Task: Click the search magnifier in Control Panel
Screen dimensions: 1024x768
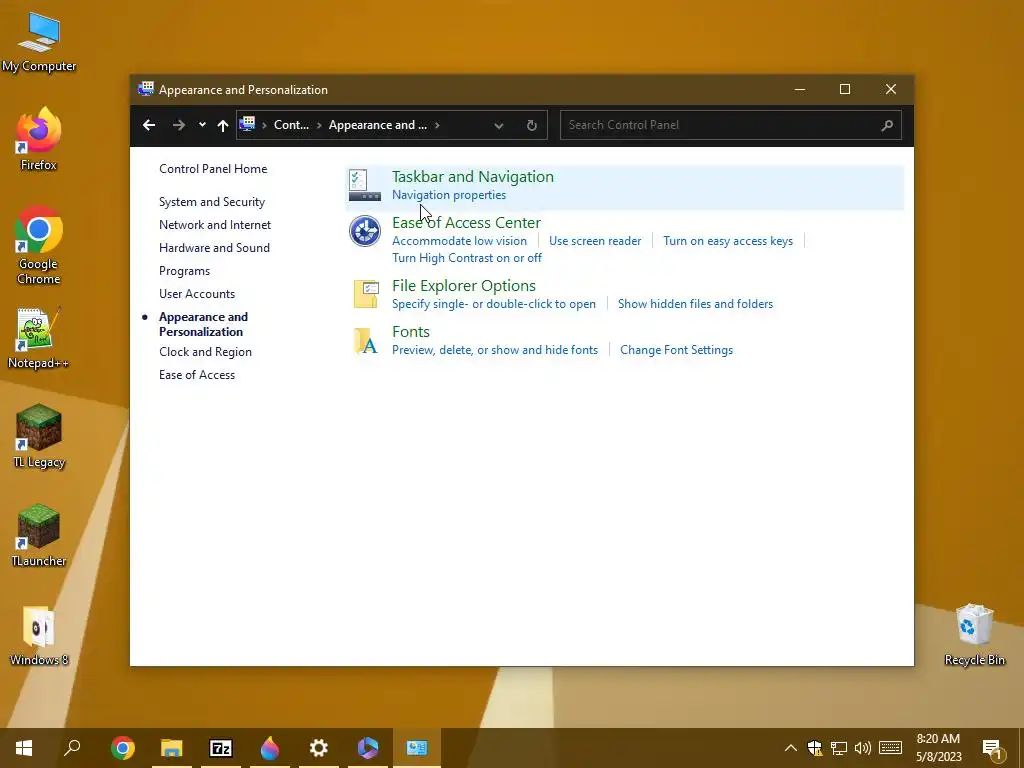Action: point(887,125)
